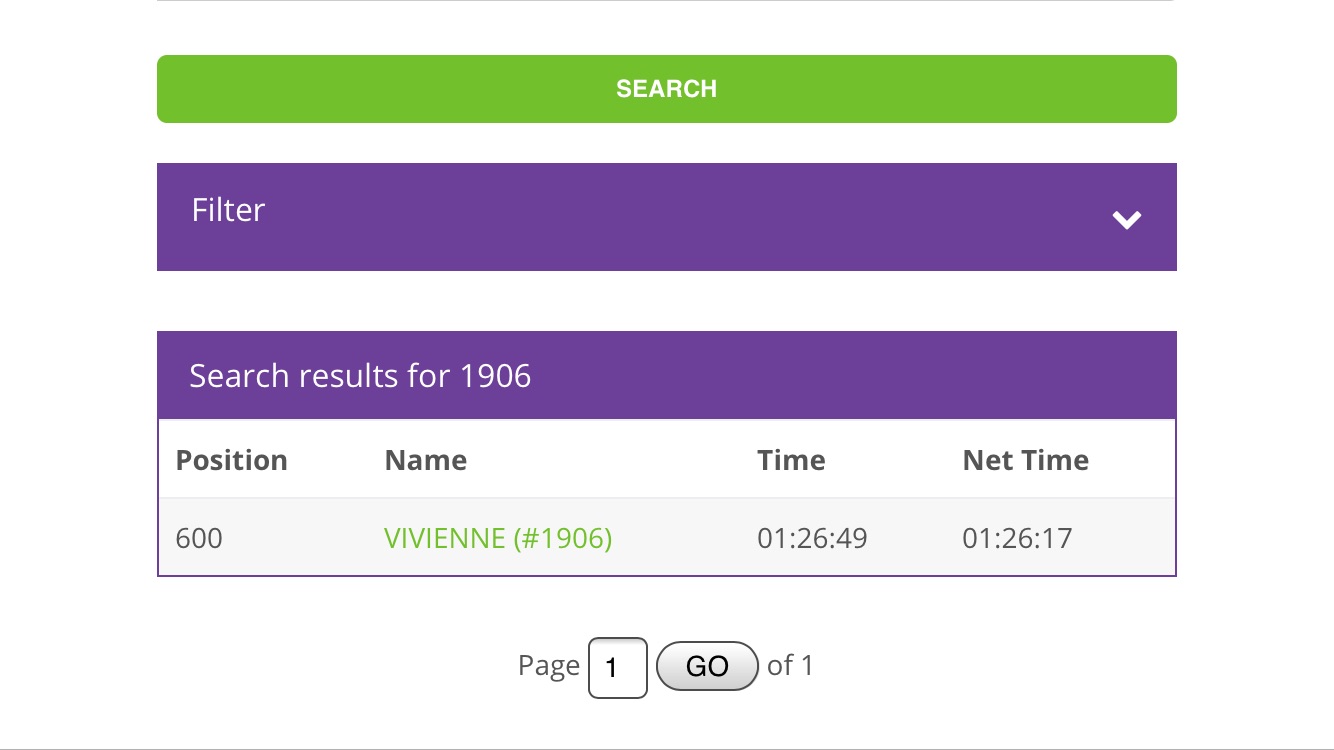Click the 'Page' label before the input

[549, 666]
